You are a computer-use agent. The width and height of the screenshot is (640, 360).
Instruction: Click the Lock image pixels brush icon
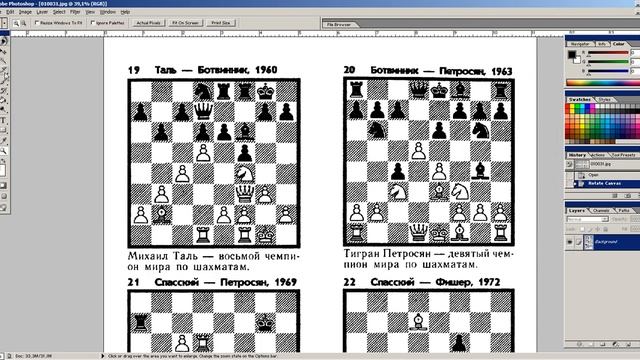pyautogui.click(x=589, y=229)
